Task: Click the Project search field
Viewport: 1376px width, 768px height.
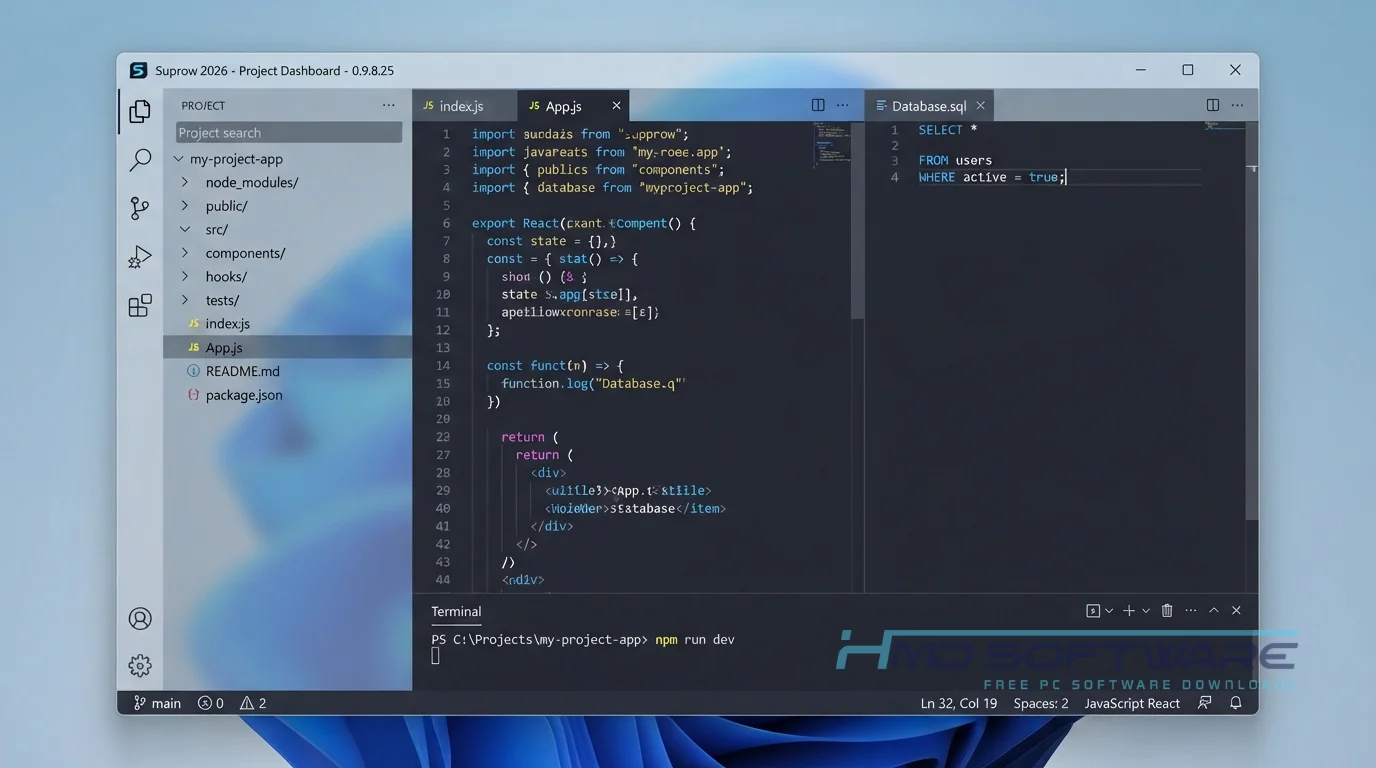Action: tap(289, 133)
